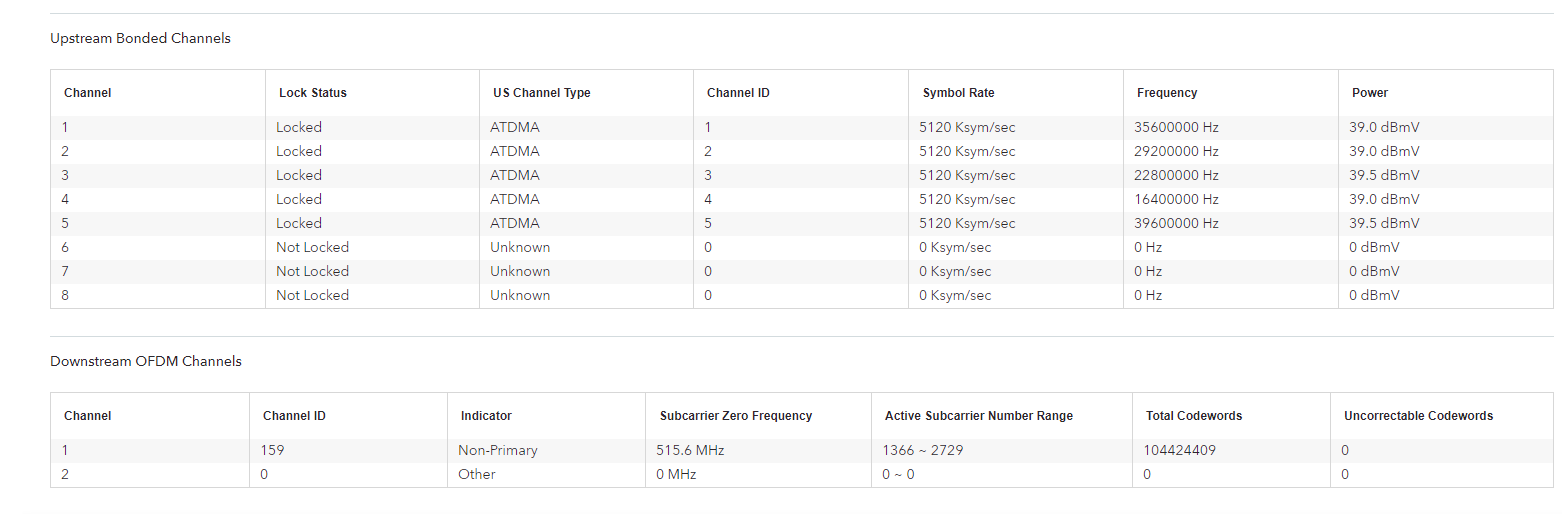Screen dimensions: 1562x514
Task: Click Not Locked status in channel 8 row
Action: pyautogui.click(x=312, y=295)
